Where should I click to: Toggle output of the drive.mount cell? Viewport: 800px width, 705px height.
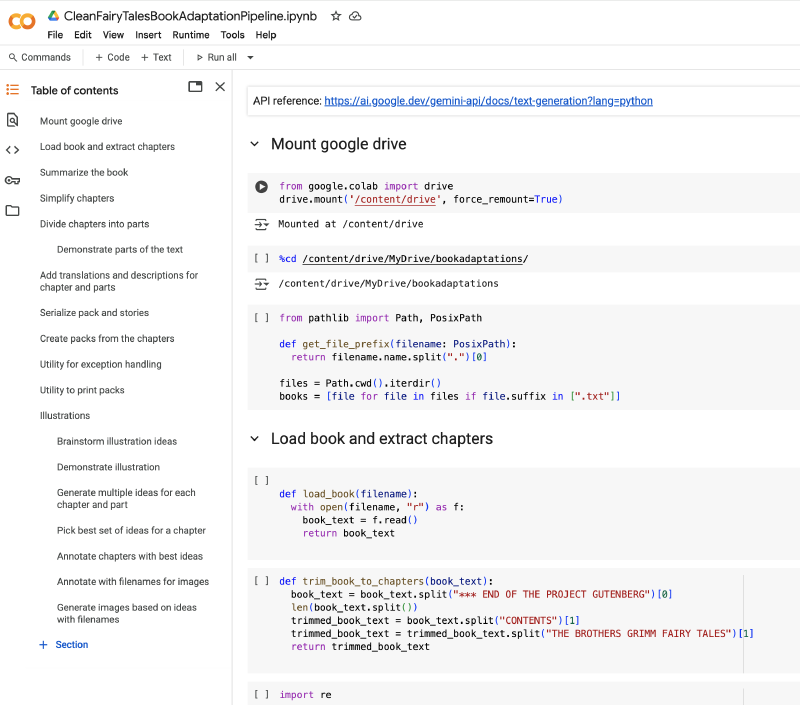click(x=262, y=225)
